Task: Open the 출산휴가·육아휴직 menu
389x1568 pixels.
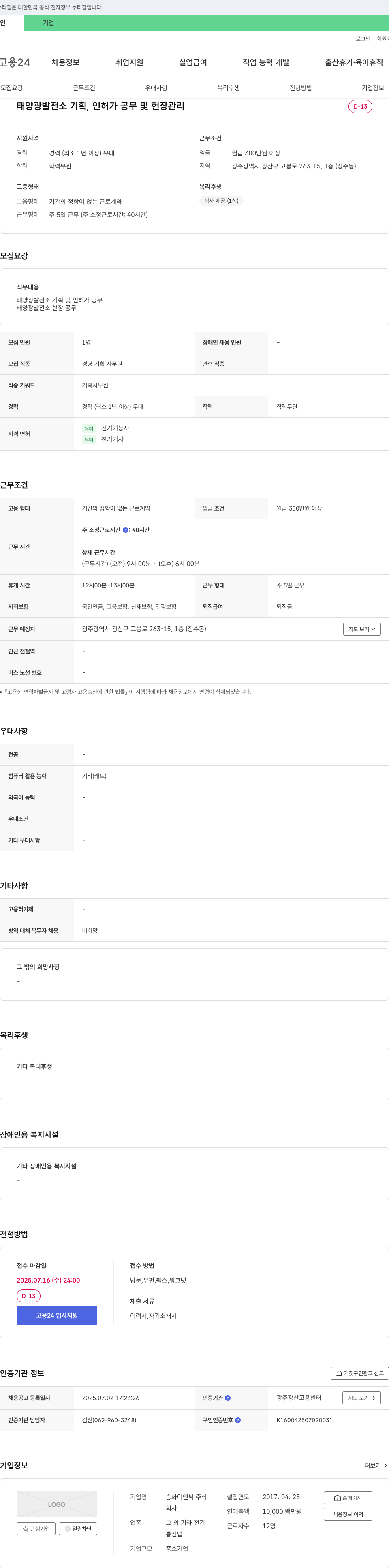Action: (354, 62)
